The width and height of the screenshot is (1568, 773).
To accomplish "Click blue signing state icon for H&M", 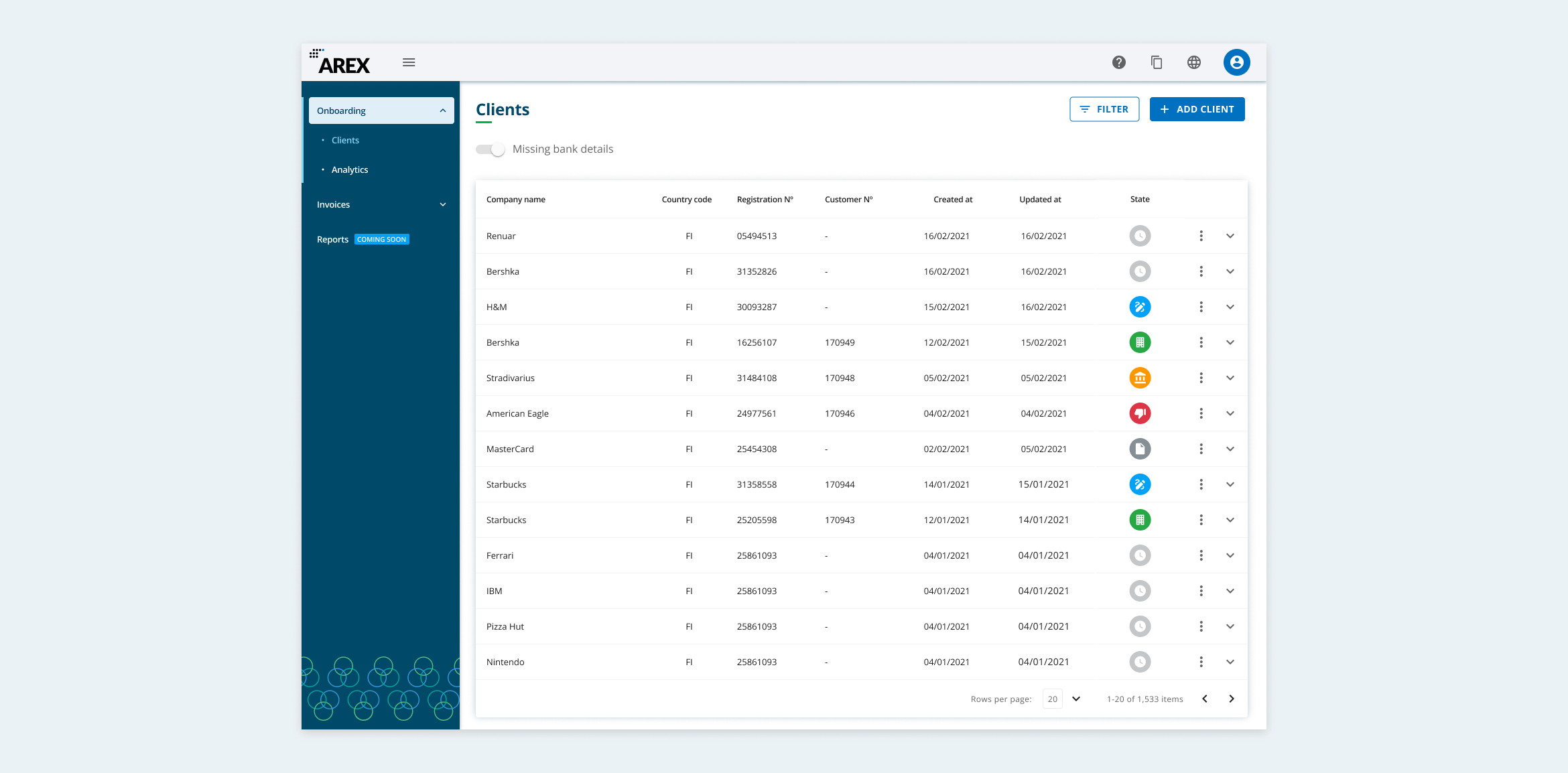I will (x=1140, y=307).
